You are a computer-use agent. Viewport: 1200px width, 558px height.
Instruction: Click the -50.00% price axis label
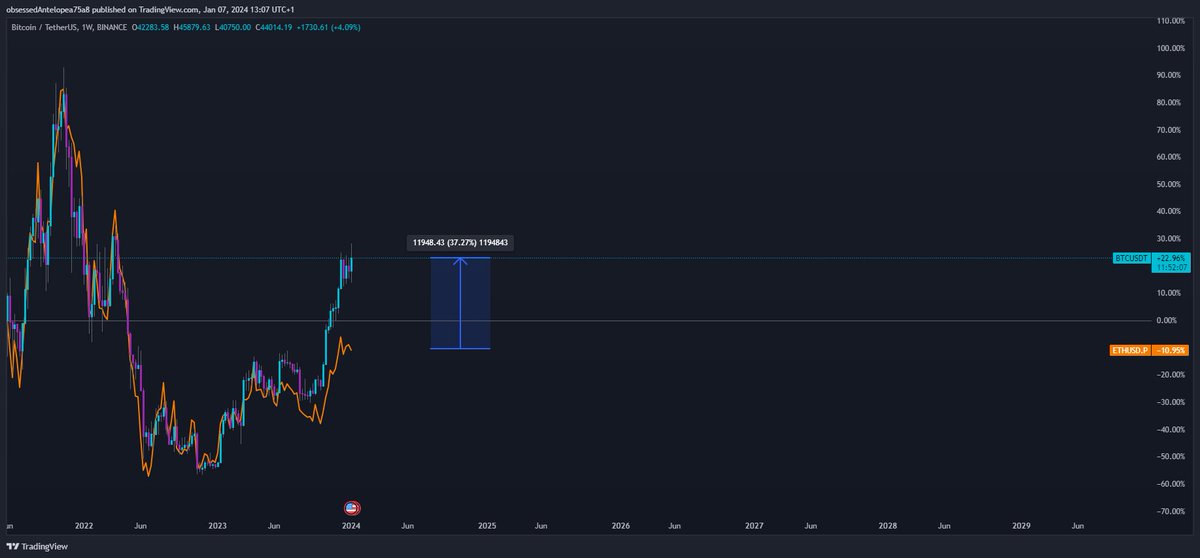pos(1172,457)
